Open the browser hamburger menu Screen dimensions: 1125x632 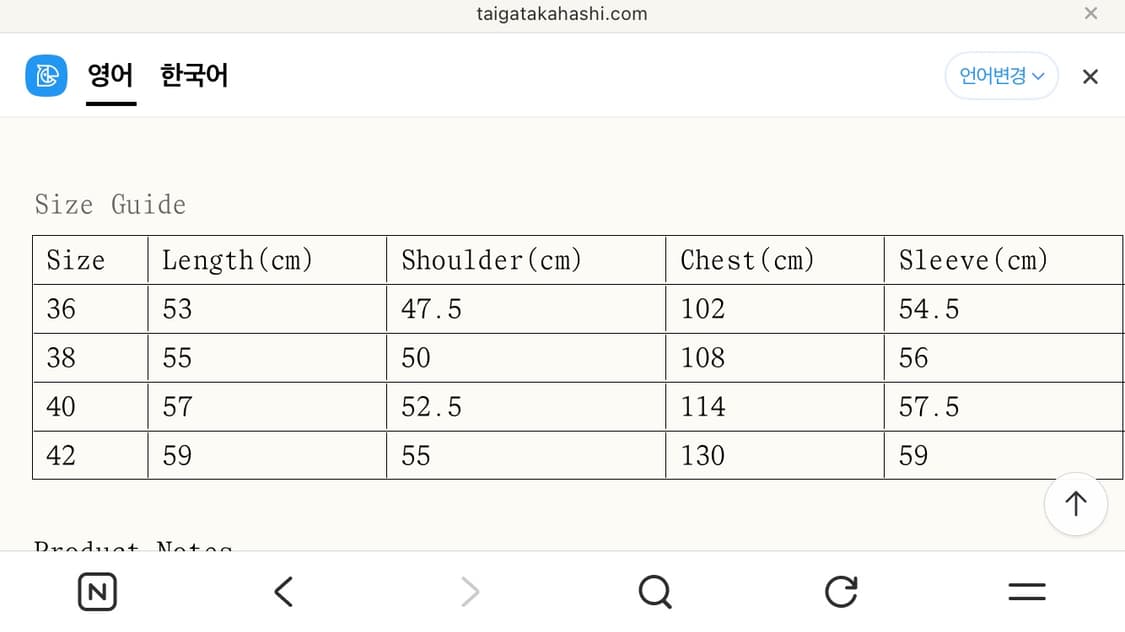pyautogui.click(x=1027, y=592)
